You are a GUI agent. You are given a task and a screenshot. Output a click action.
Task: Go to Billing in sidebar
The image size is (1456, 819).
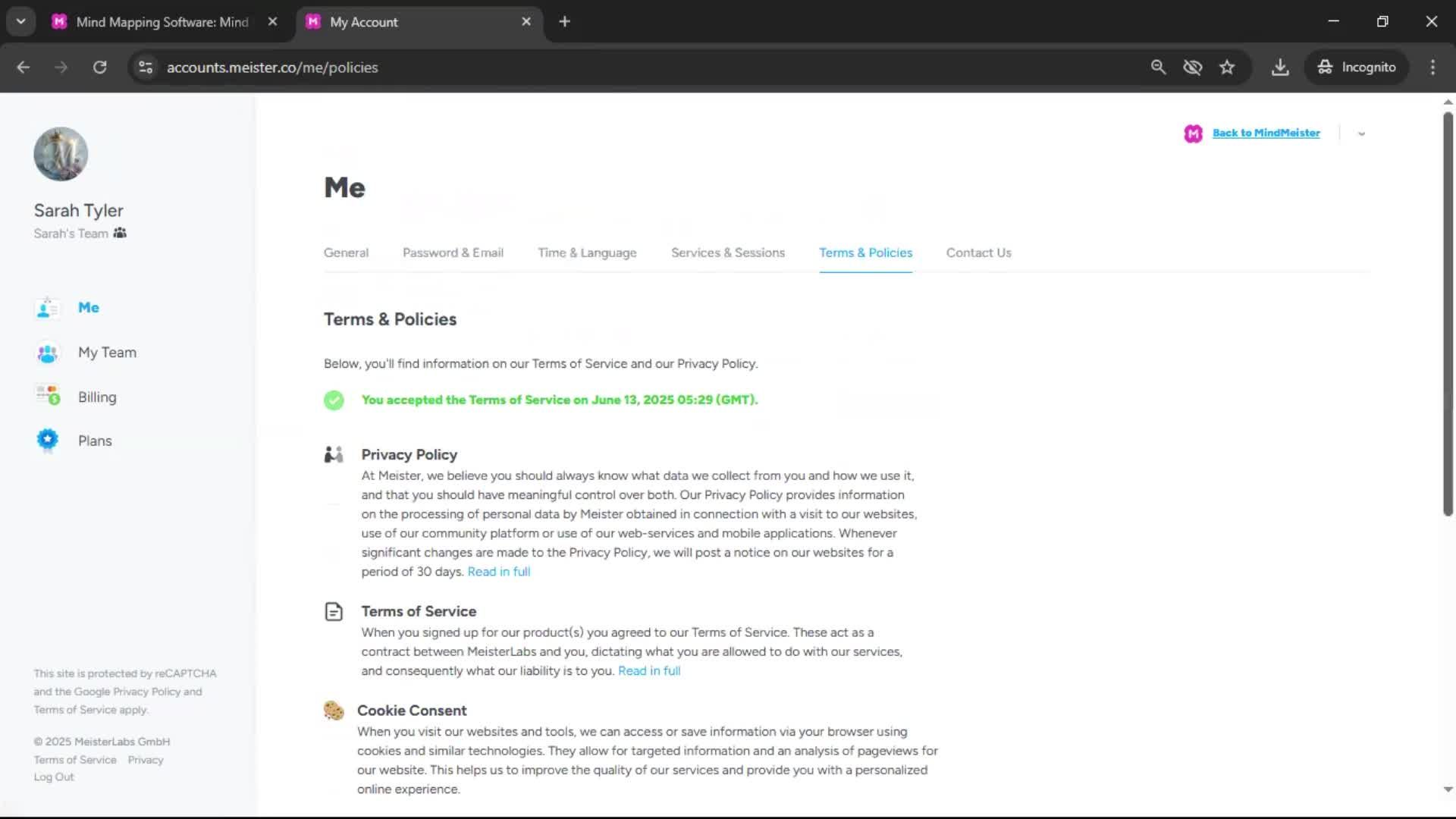coord(97,397)
